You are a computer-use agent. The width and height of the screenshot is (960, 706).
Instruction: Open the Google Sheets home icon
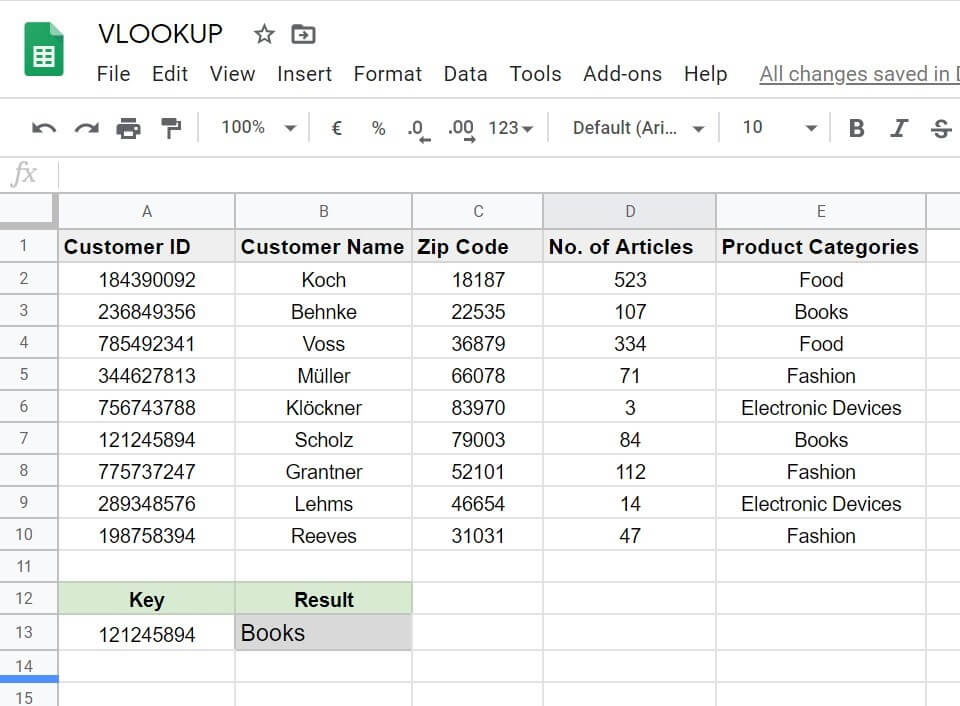pos(43,49)
